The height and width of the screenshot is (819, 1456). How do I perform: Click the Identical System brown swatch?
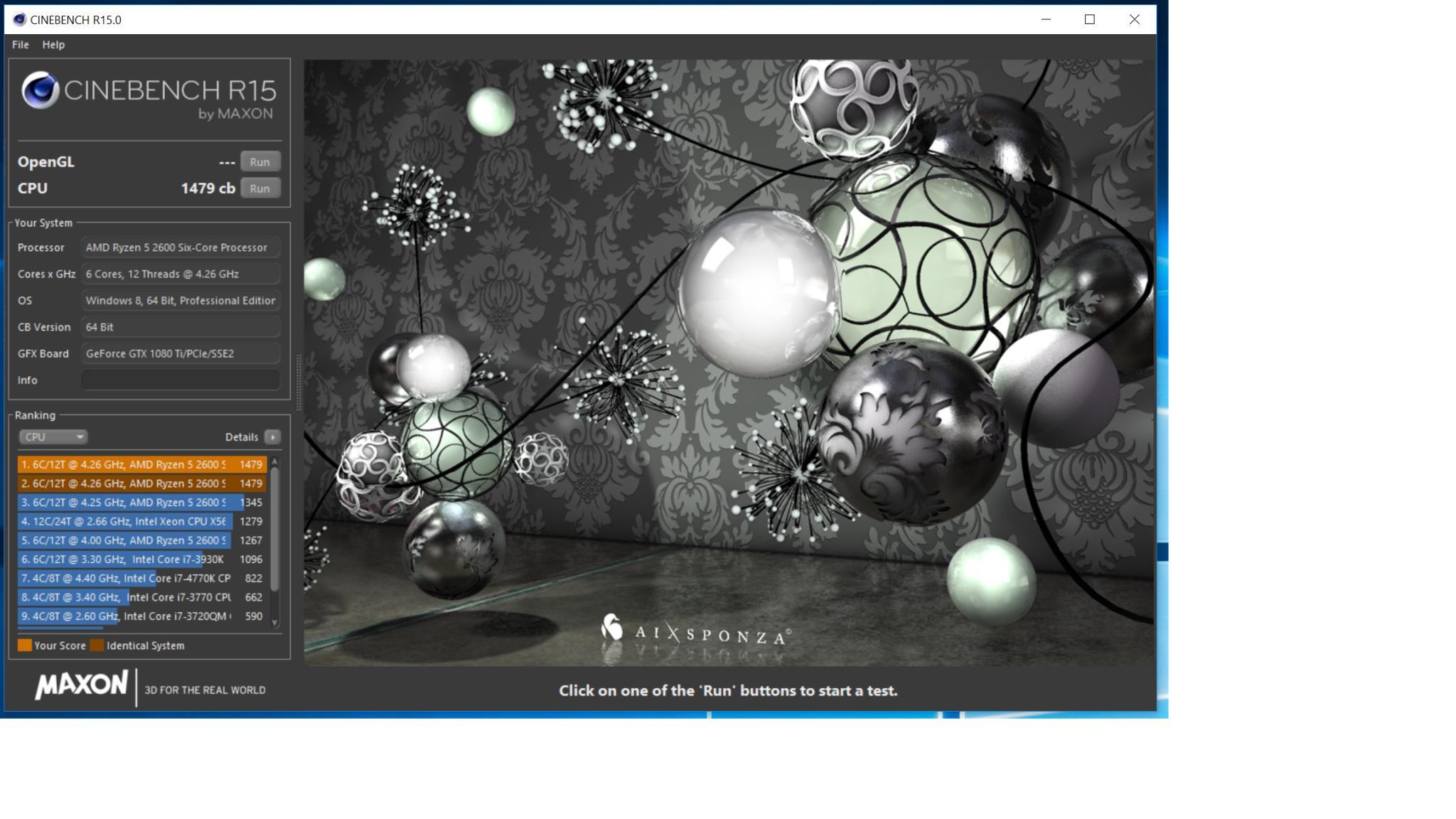point(97,646)
